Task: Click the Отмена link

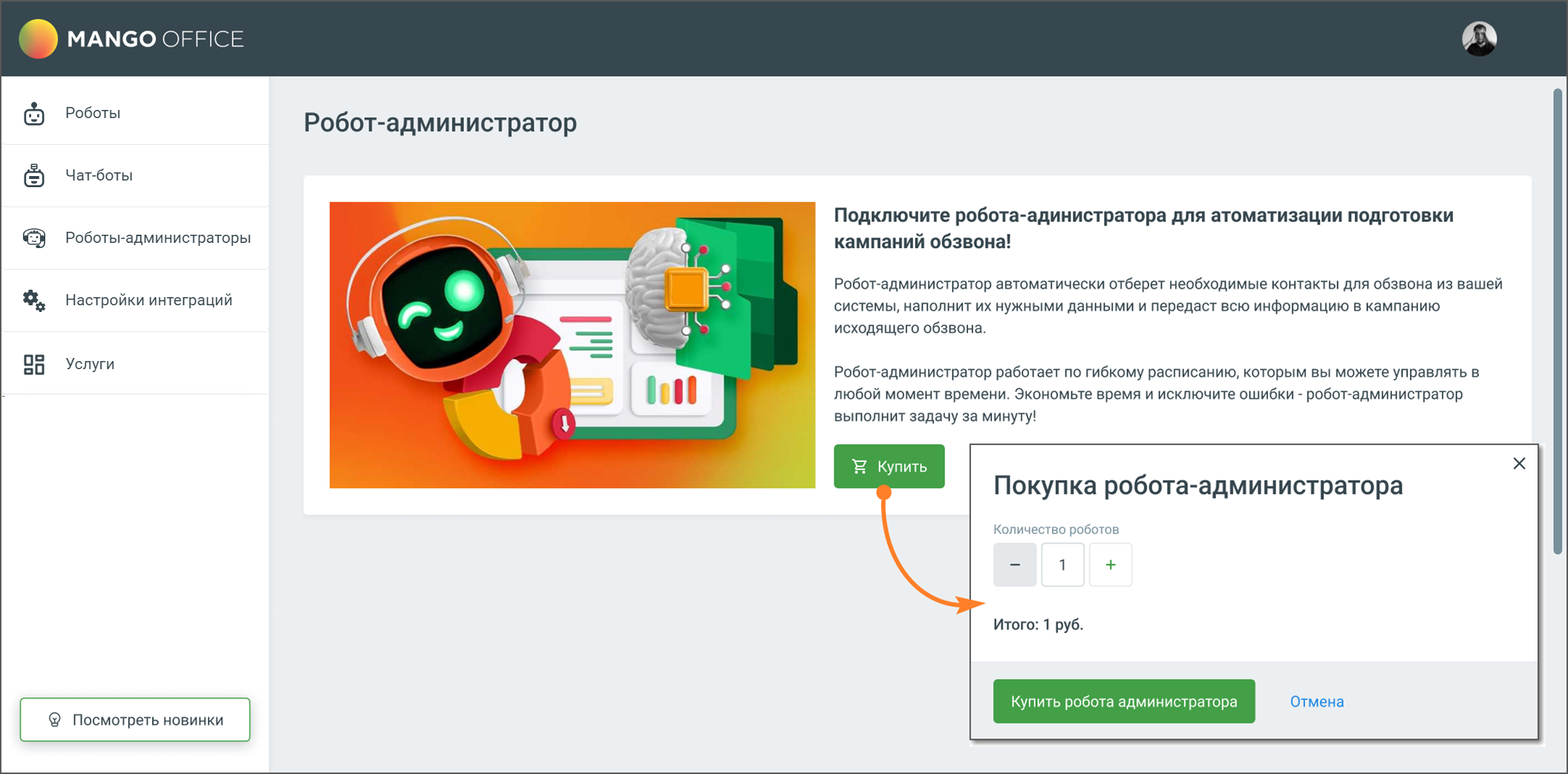Action: [1316, 701]
